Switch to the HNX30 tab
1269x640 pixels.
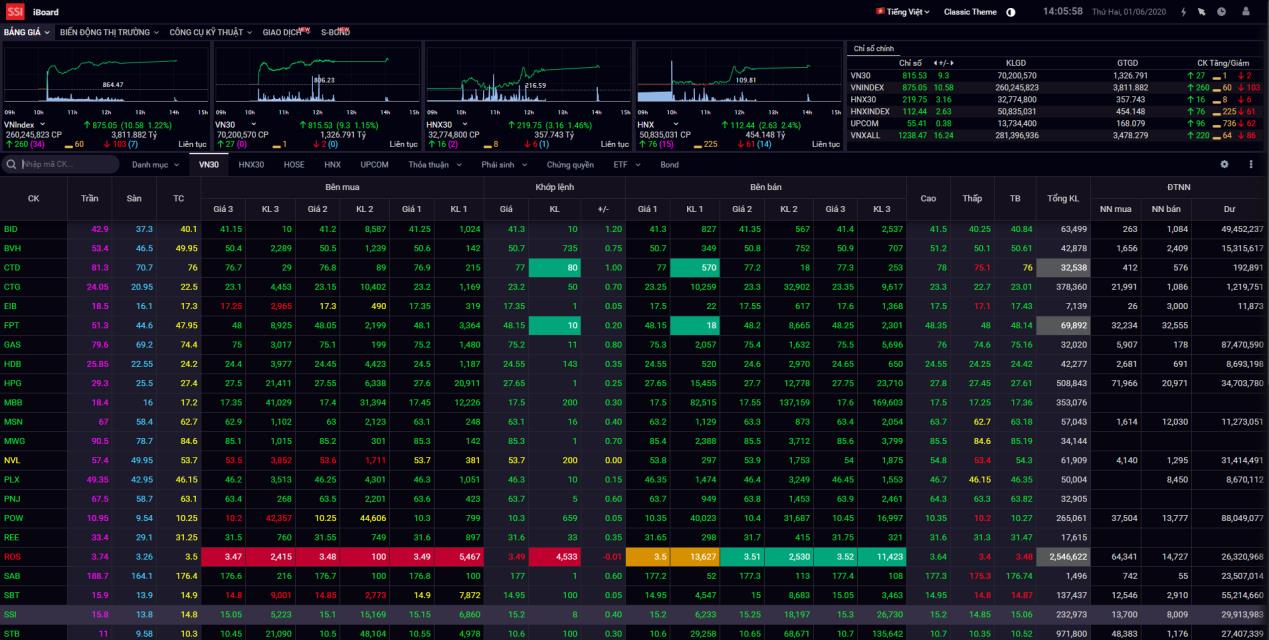[x=251, y=164]
